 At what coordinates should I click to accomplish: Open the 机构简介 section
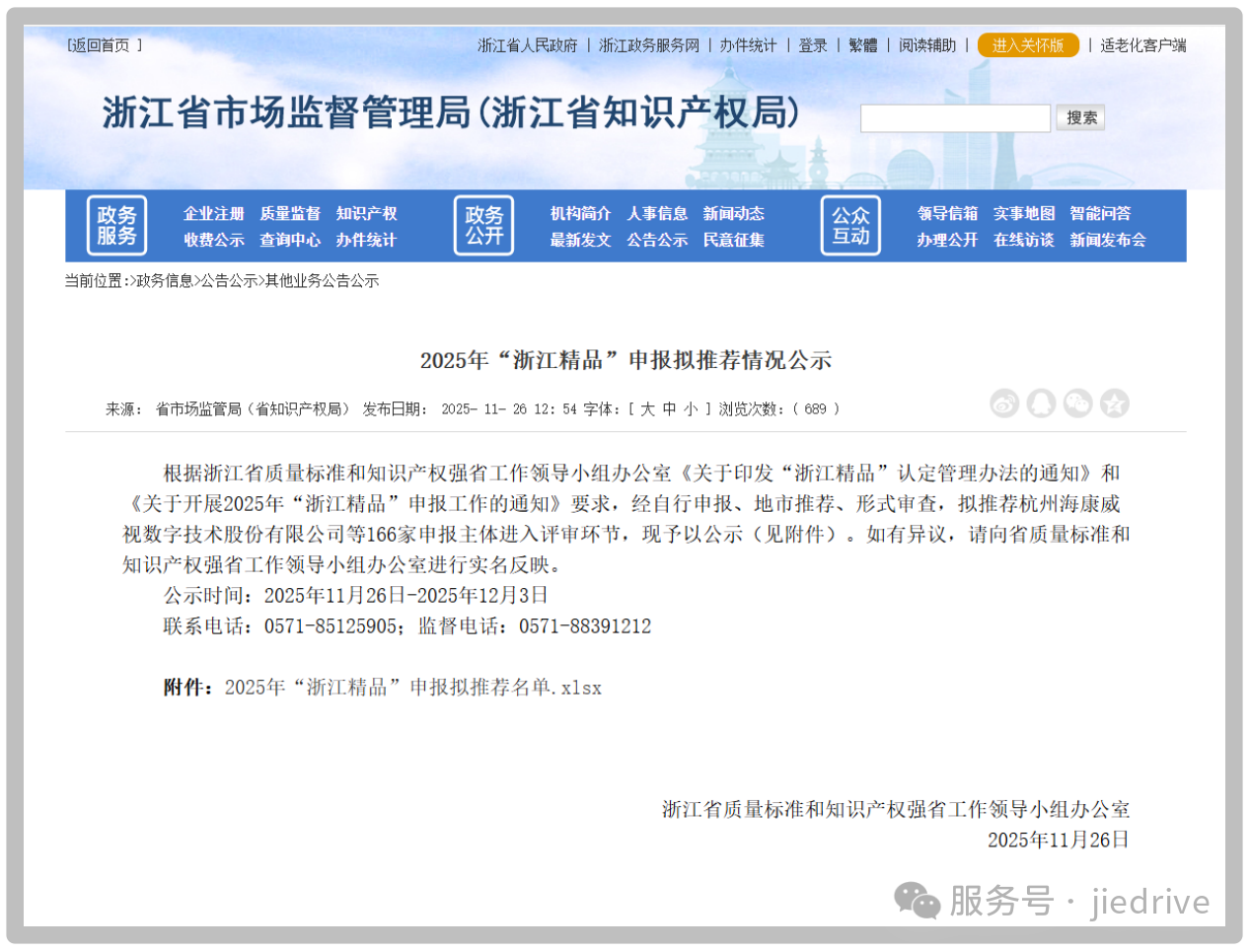coord(580,213)
